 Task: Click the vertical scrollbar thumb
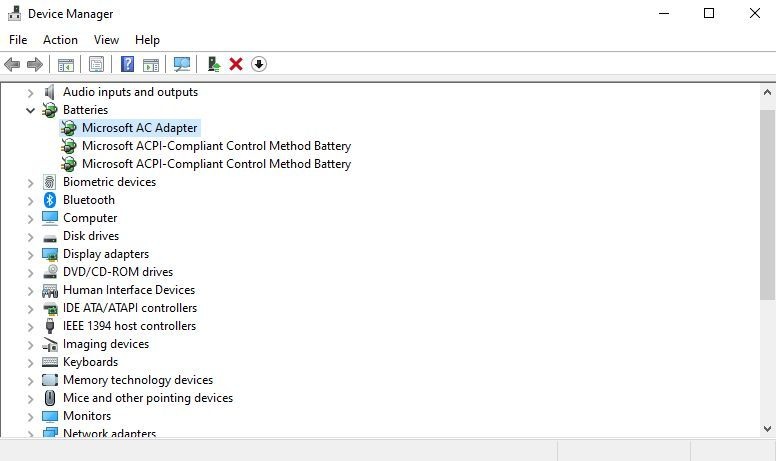pyautogui.click(x=768, y=205)
